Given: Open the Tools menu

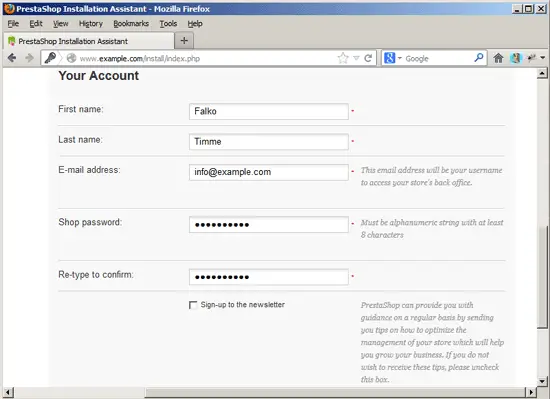Looking at the screenshot, I should [x=168, y=23].
